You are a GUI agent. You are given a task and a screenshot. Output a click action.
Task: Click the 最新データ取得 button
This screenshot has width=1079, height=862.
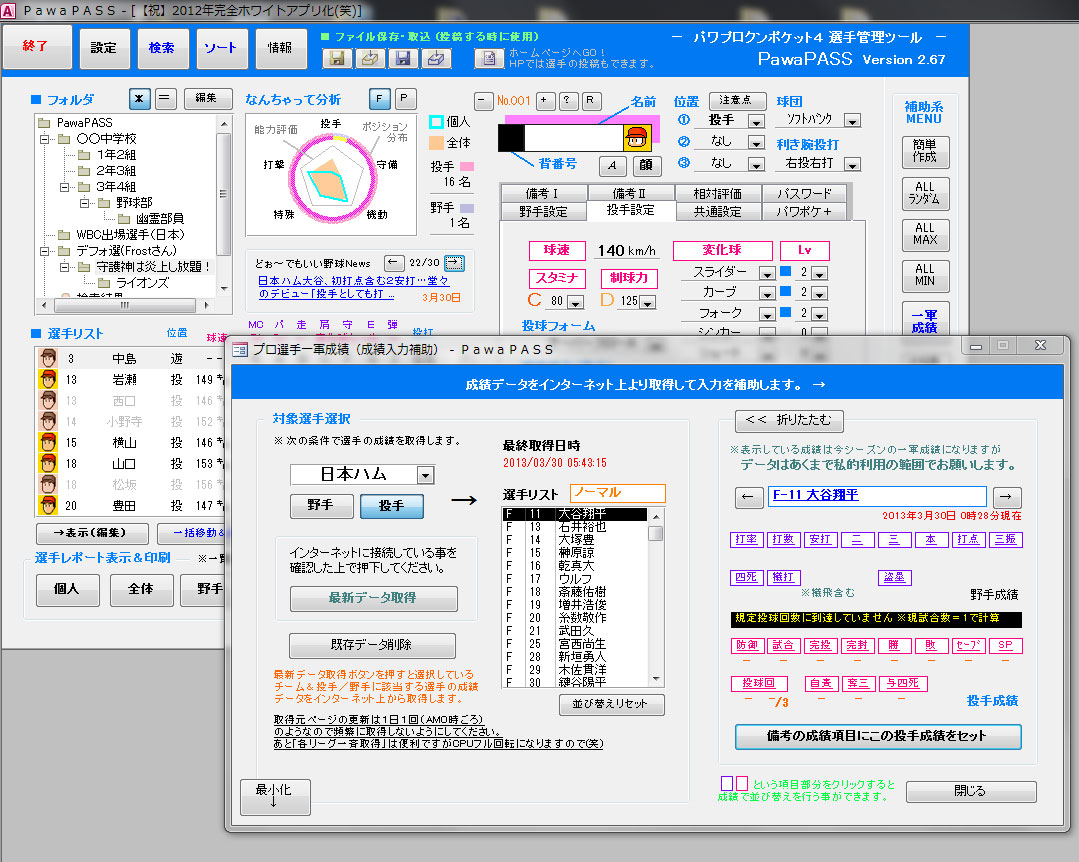tap(373, 598)
